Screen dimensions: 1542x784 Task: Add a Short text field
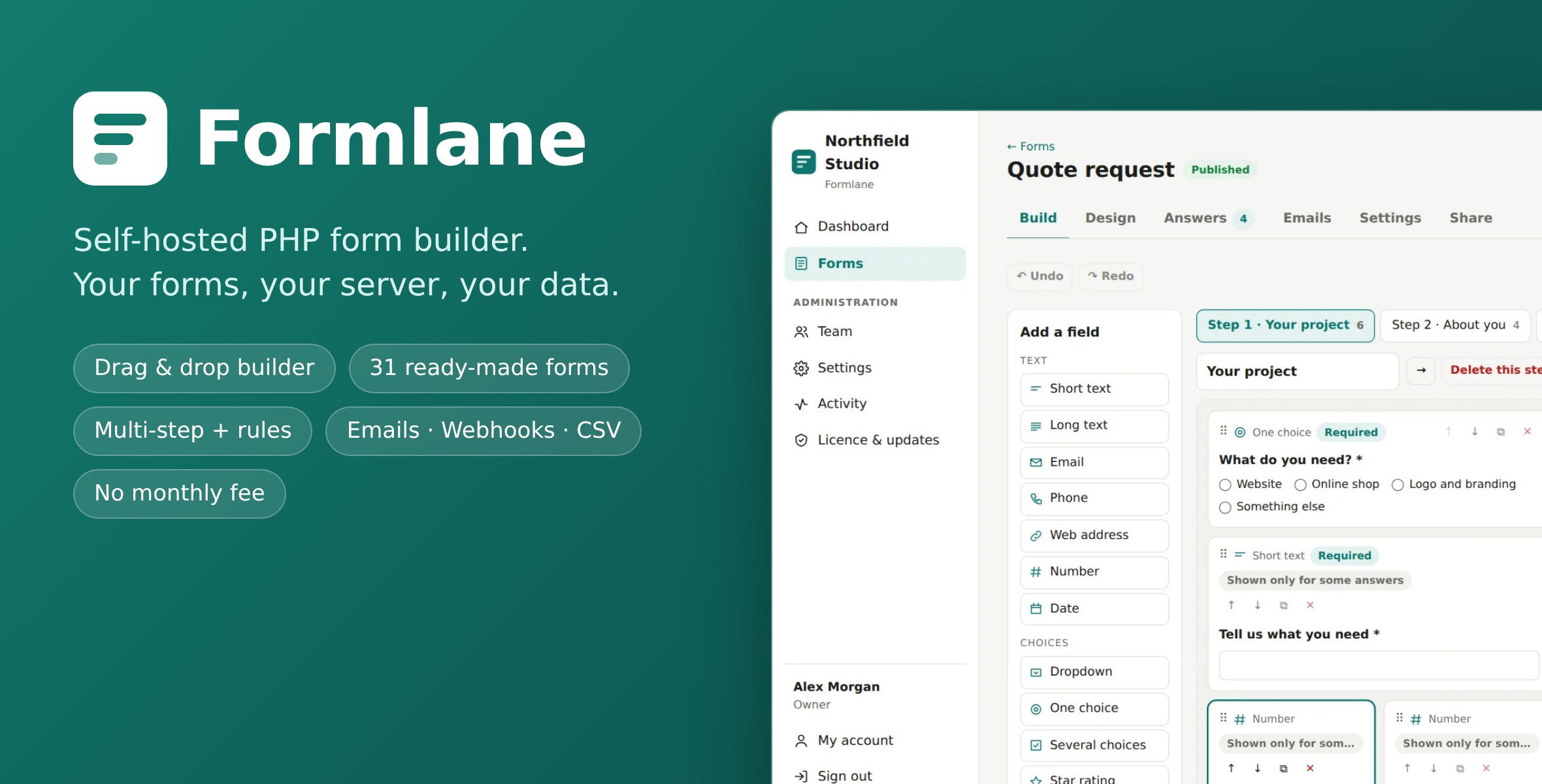point(1094,389)
